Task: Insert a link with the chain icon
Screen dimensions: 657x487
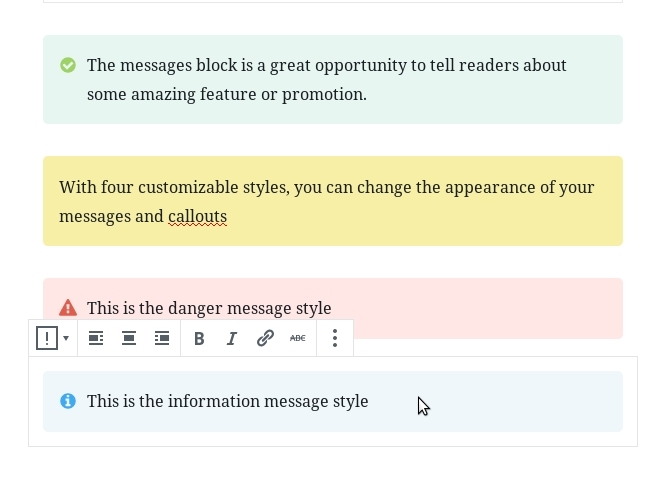Action: tap(265, 338)
